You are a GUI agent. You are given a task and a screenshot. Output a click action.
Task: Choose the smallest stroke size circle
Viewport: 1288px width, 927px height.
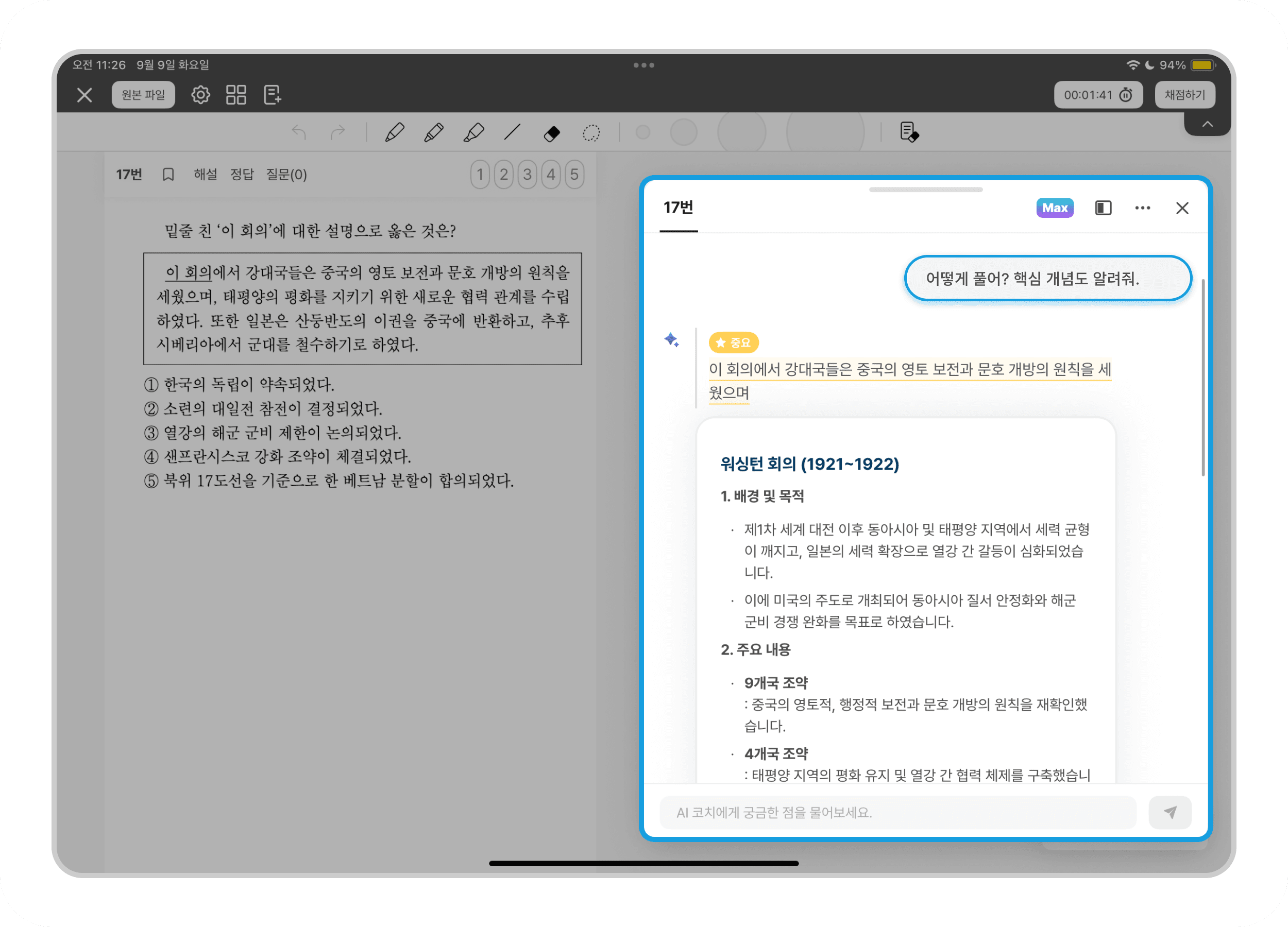pos(643,133)
